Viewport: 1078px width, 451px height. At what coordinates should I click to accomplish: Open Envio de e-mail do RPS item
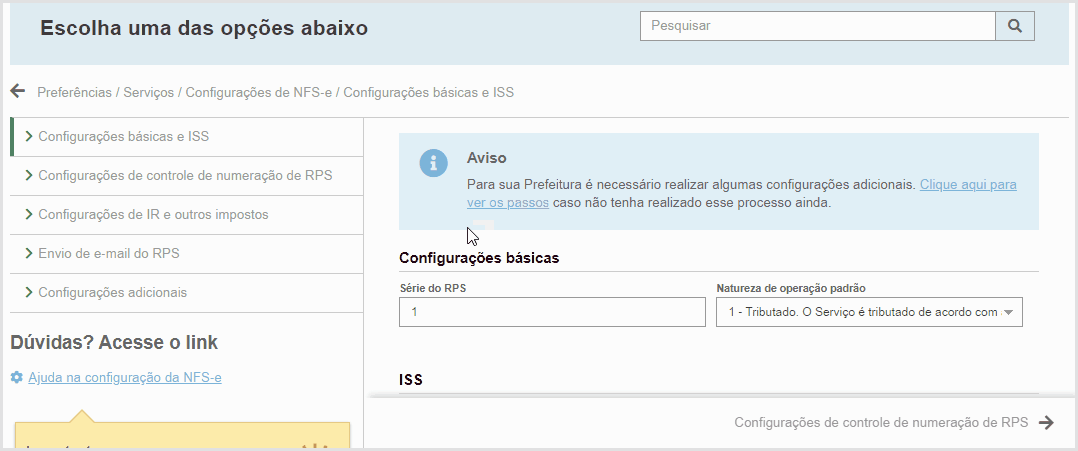pyautogui.click(x=187, y=253)
